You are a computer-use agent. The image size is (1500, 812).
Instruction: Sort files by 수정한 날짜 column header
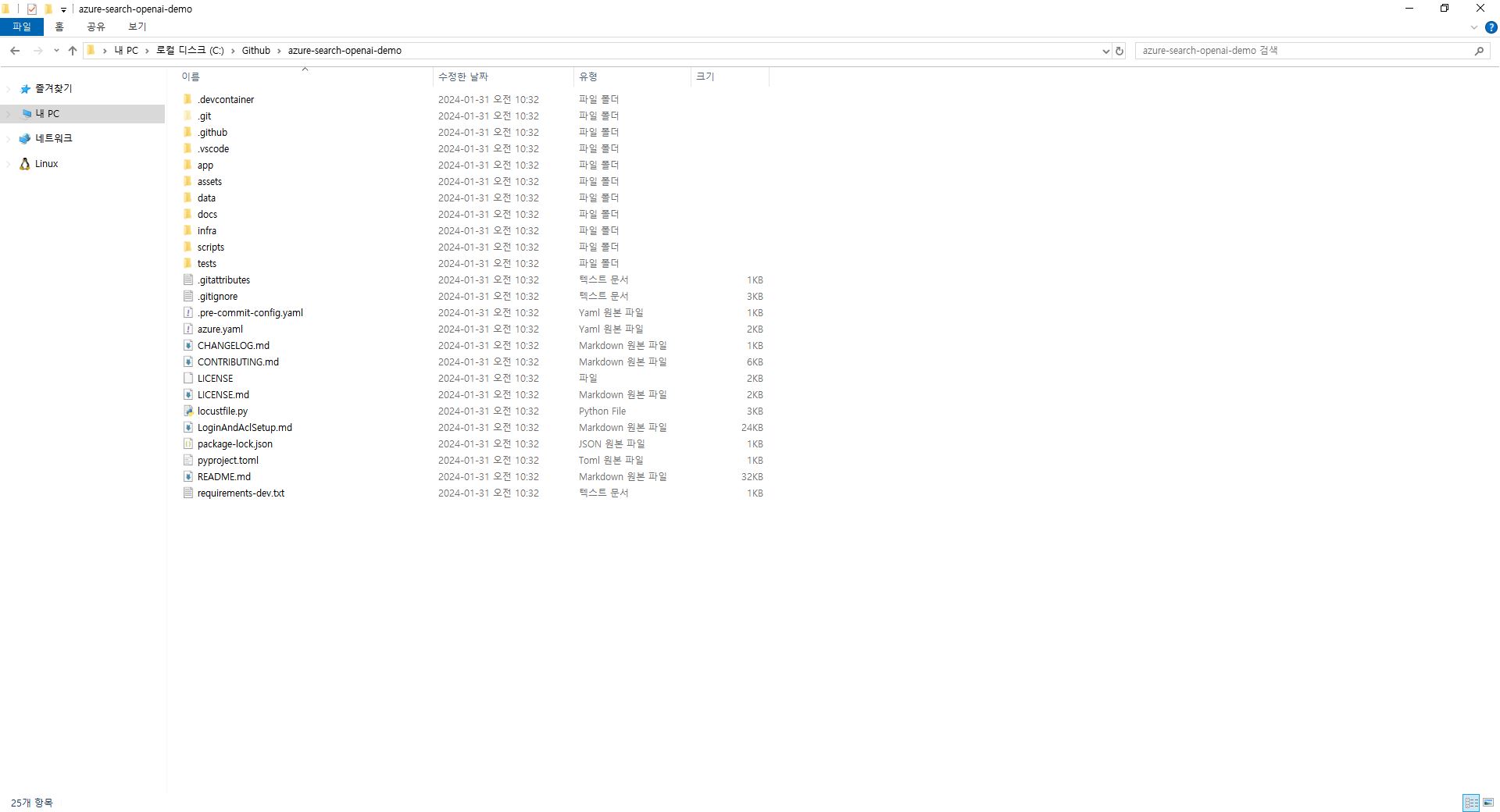pyautogui.click(x=463, y=77)
